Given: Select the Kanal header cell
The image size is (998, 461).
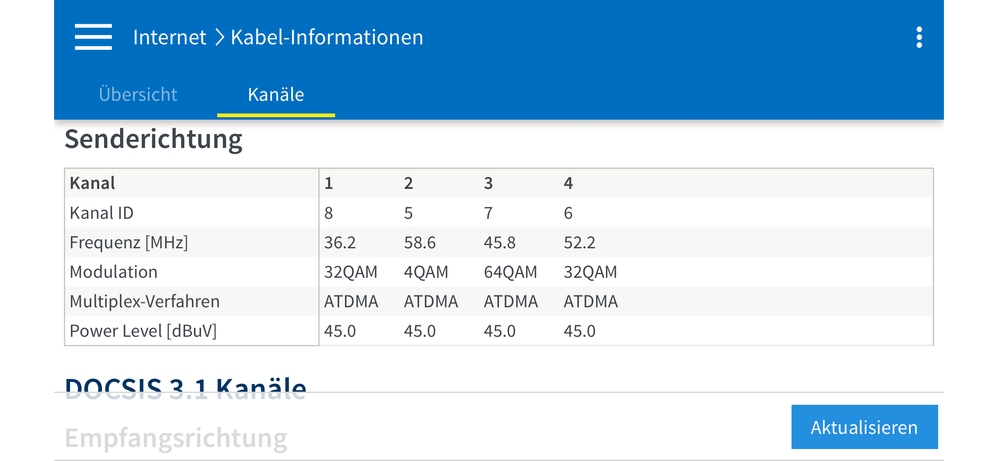Looking at the screenshot, I should point(93,183).
